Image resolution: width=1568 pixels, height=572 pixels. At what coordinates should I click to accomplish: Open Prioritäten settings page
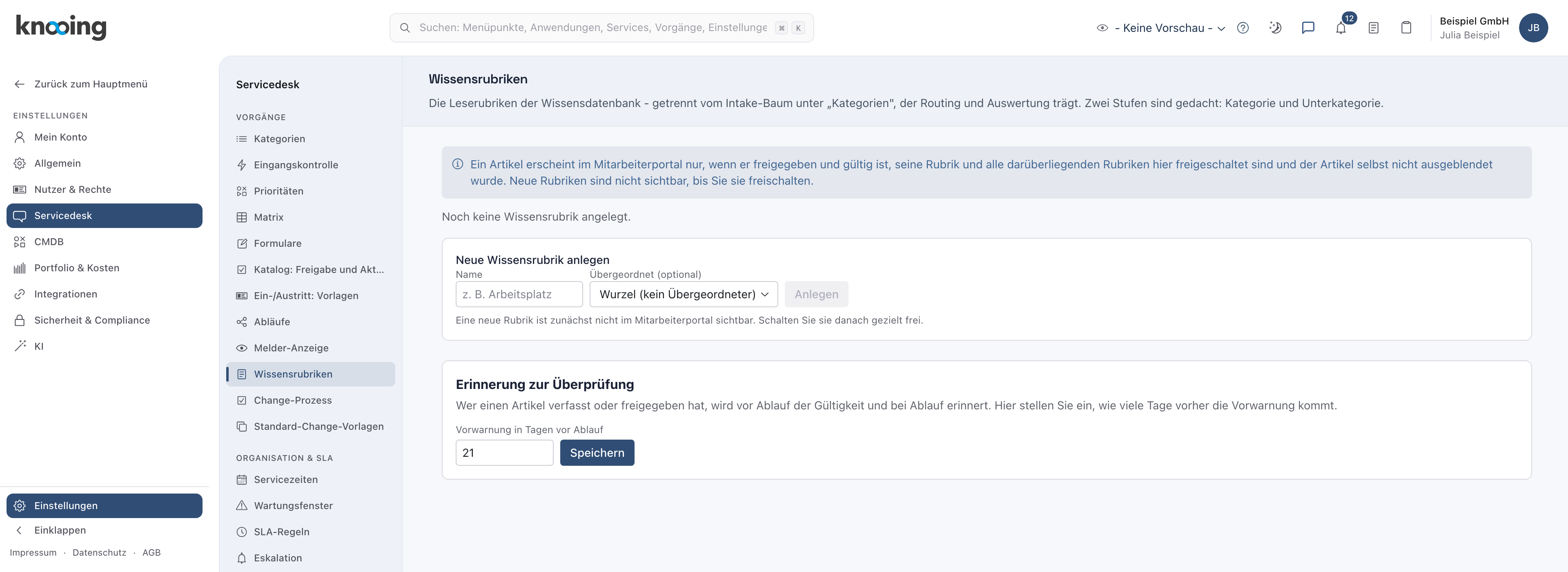(310, 191)
